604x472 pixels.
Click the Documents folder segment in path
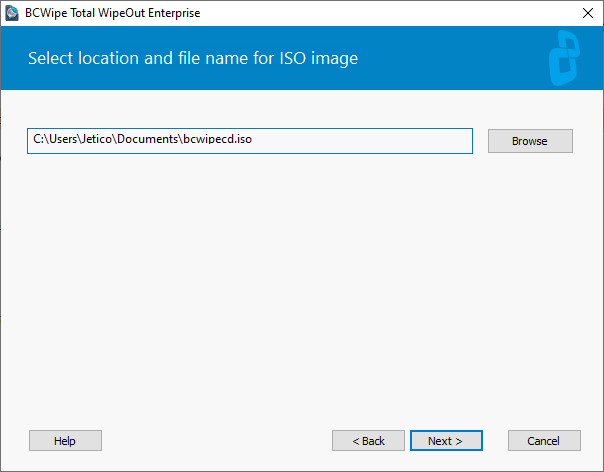(148, 139)
